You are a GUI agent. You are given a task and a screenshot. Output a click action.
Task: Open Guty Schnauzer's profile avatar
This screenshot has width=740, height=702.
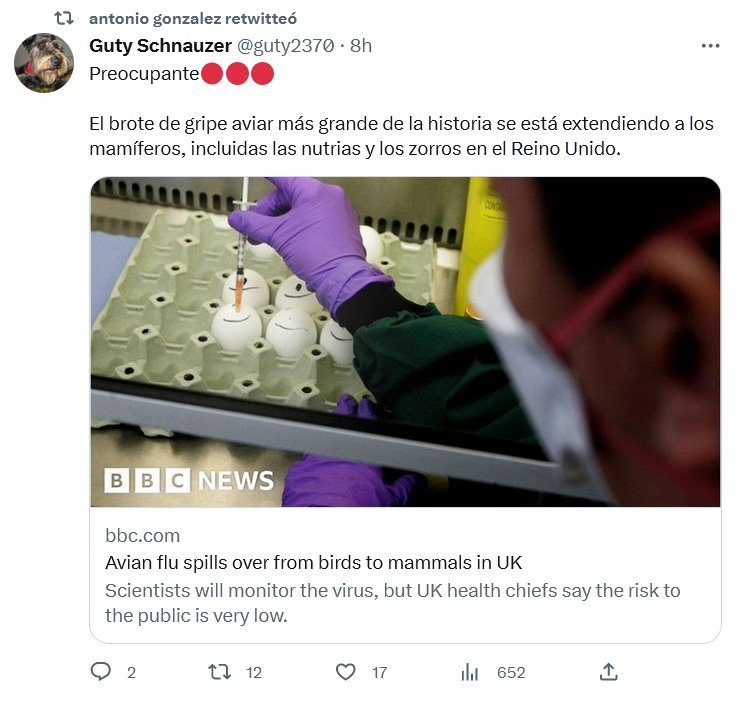point(44,63)
